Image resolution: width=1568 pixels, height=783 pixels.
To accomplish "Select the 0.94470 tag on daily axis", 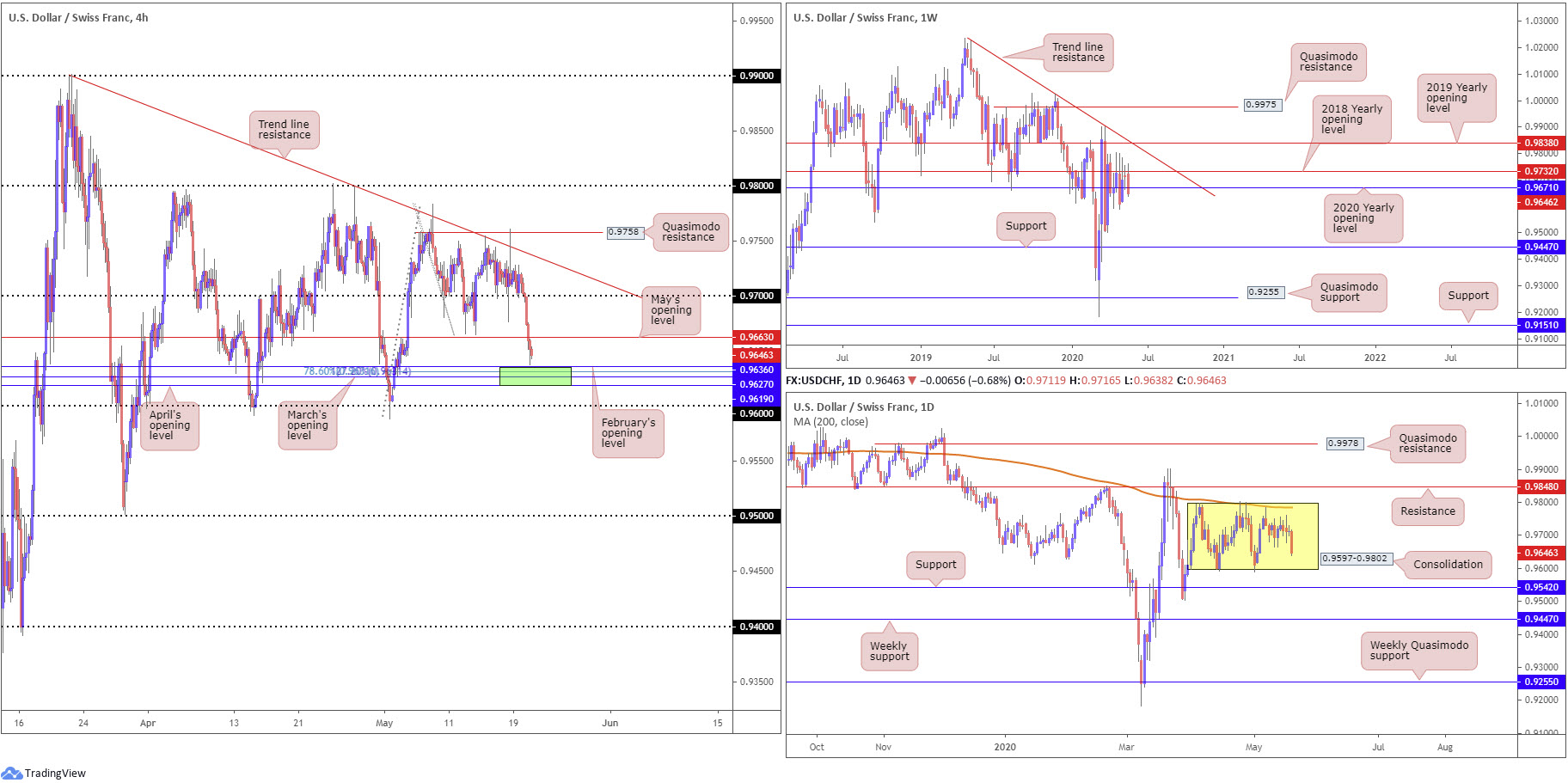I will [x=1541, y=619].
